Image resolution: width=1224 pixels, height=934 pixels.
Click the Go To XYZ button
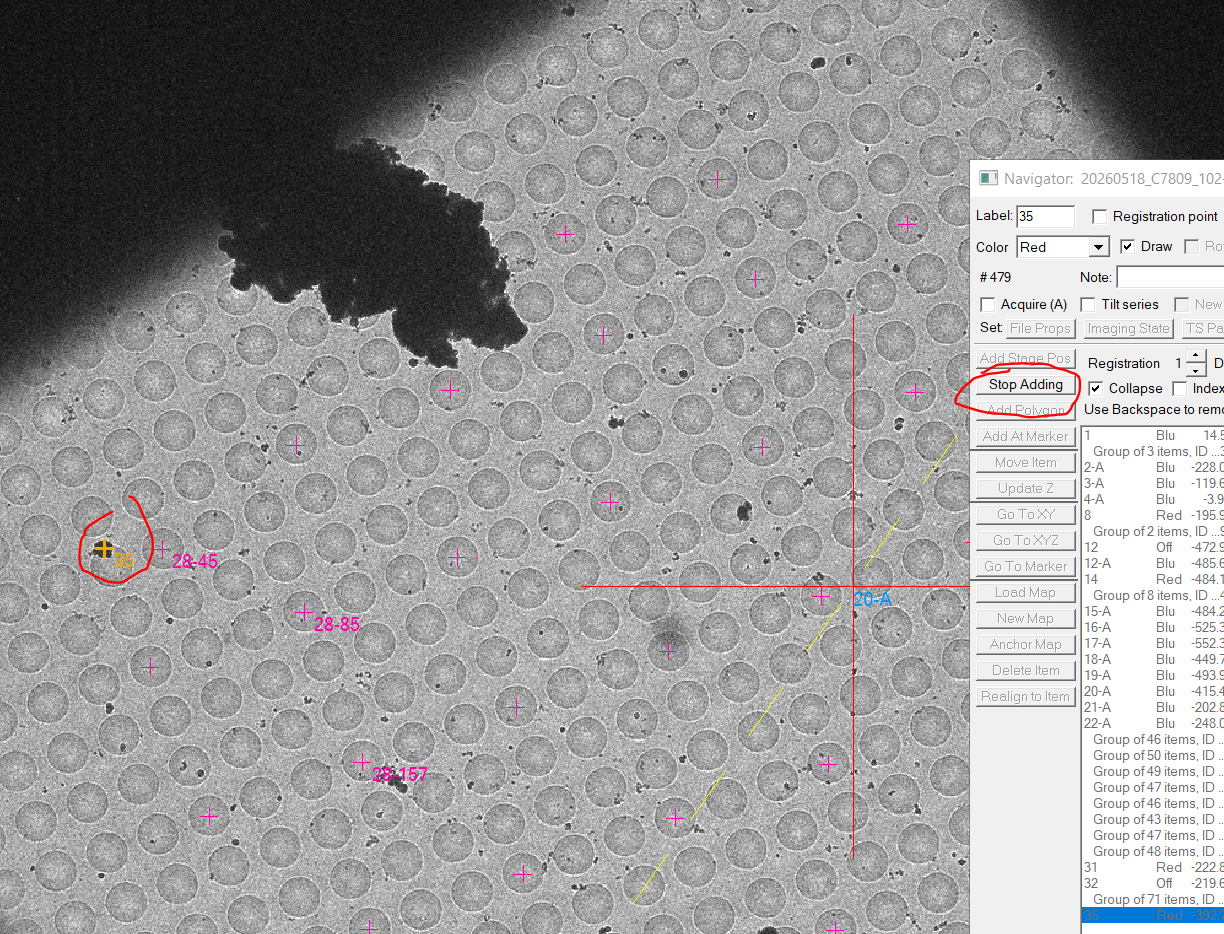1025,540
